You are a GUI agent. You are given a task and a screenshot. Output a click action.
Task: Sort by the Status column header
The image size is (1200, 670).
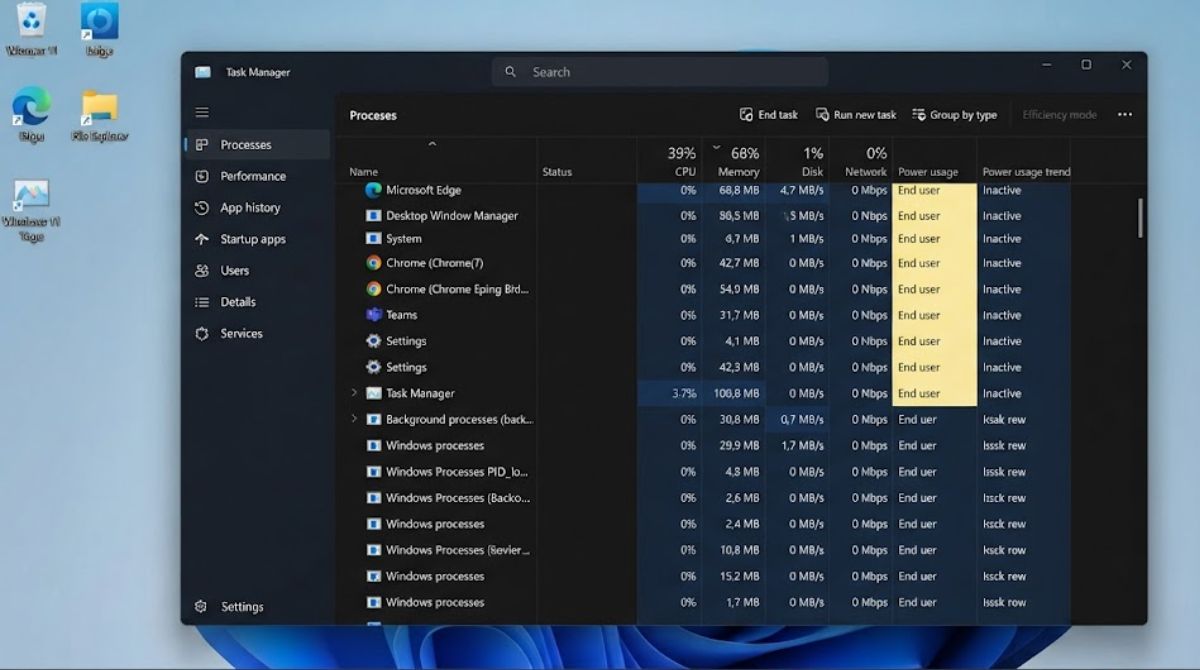tap(557, 172)
